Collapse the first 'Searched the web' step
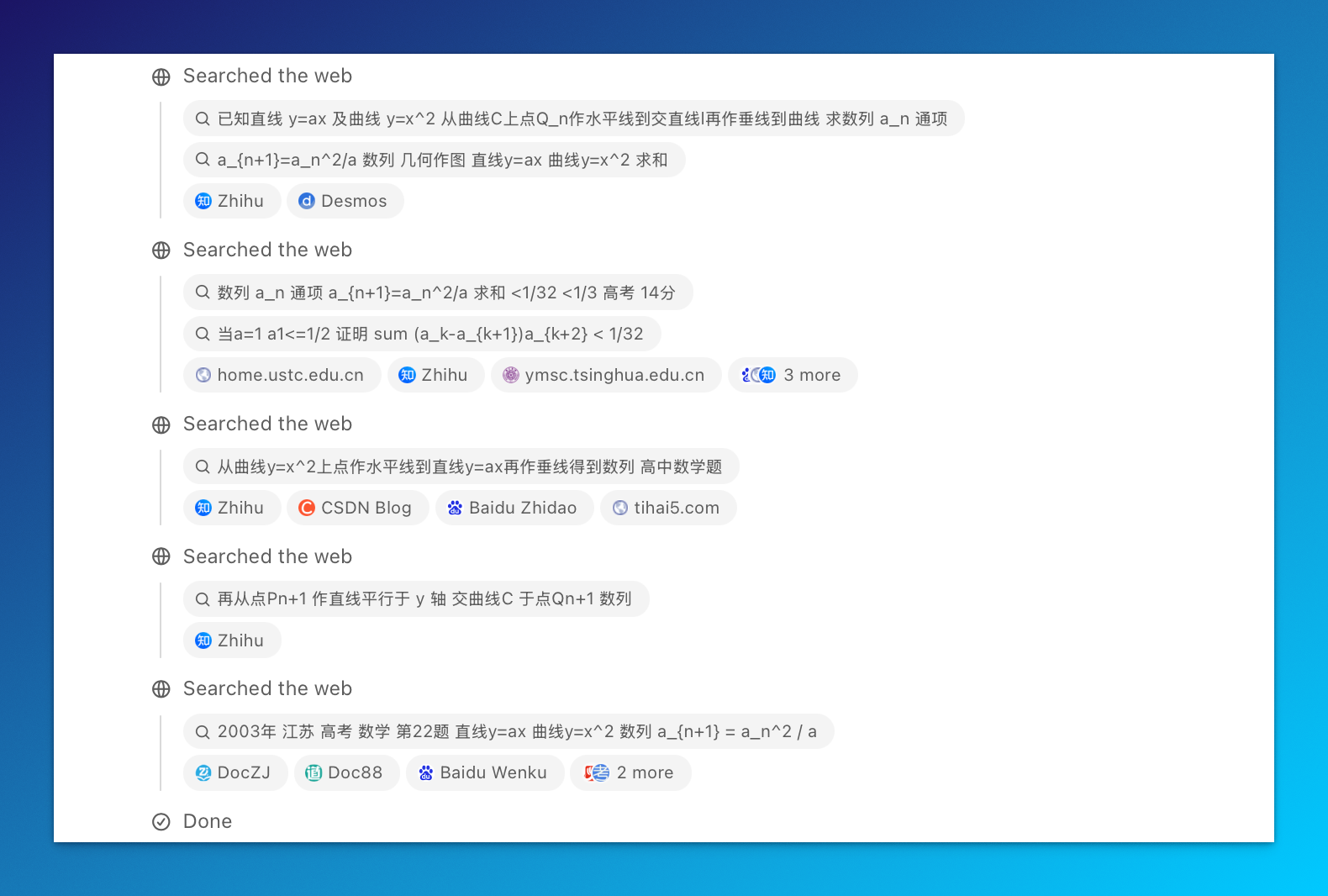Image resolution: width=1328 pixels, height=896 pixels. 267,76
